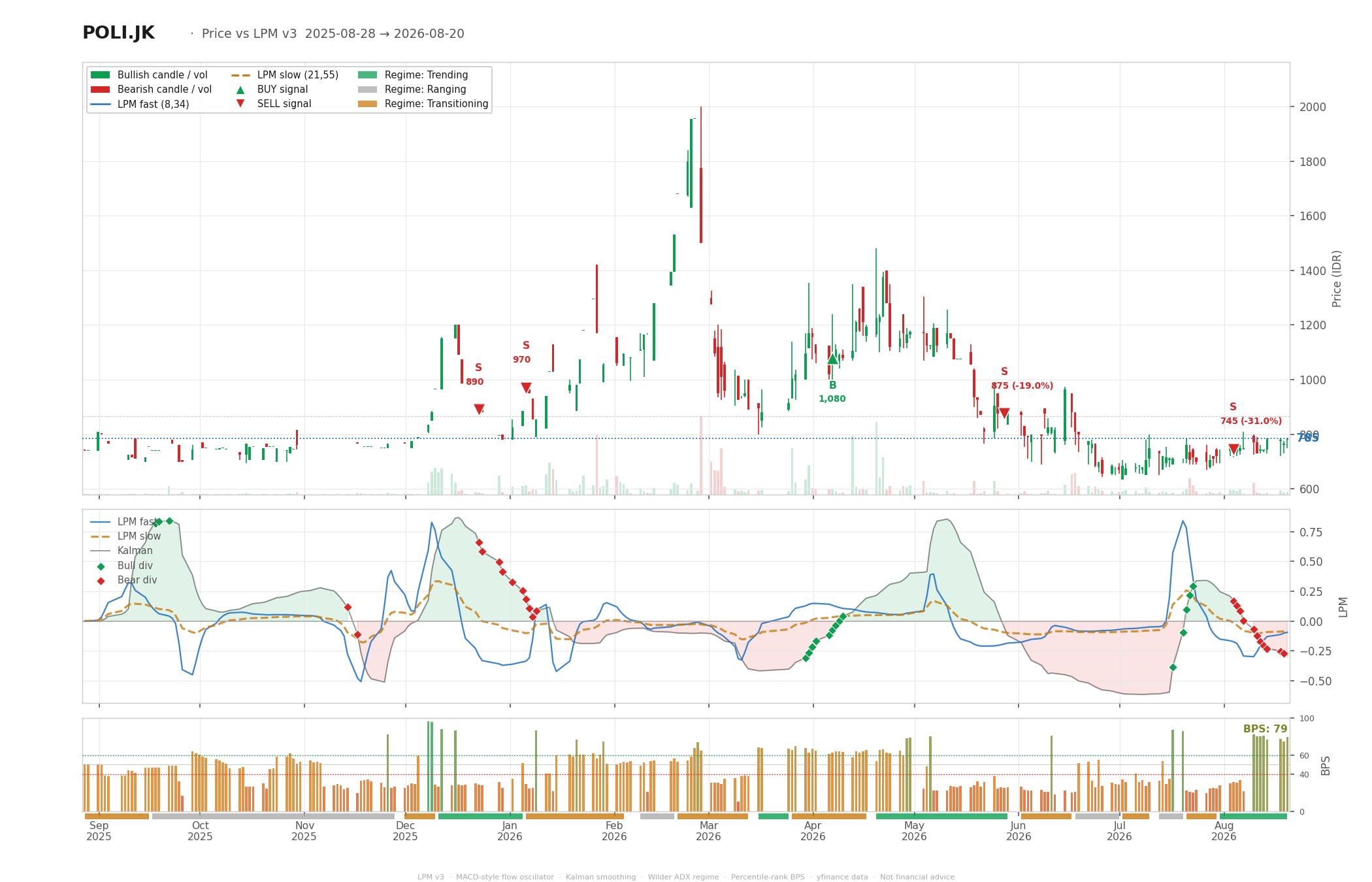Click the footer LPM v3 disclaimer text
The height and width of the screenshot is (882, 1372).
click(686, 877)
